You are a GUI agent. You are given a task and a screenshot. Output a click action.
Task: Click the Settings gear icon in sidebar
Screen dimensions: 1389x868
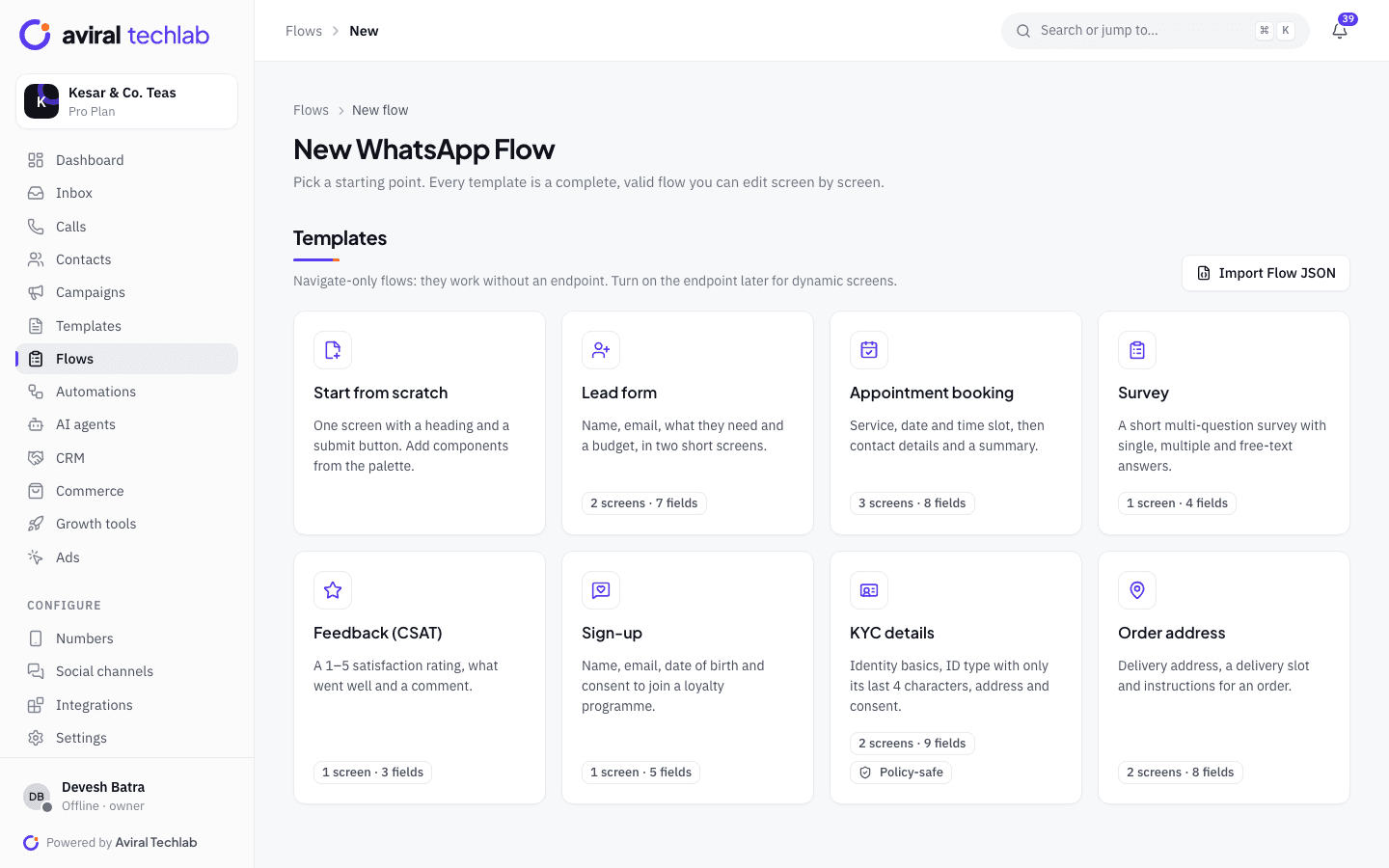tap(36, 738)
